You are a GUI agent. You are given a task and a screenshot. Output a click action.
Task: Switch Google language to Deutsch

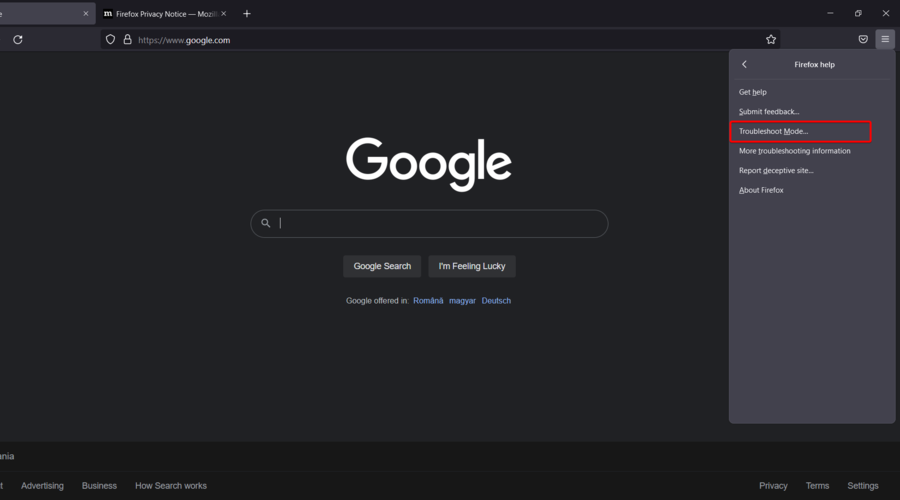point(496,301)
